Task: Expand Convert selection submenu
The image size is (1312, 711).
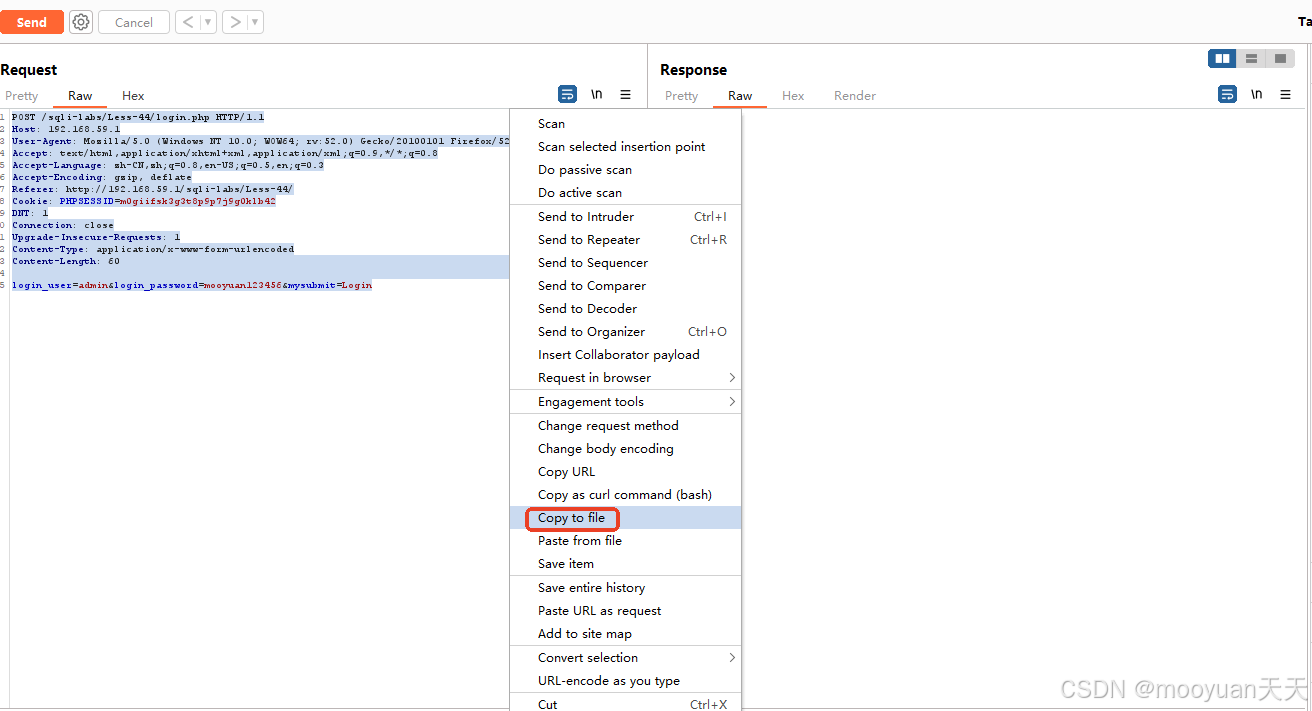Action: (625, 658)
